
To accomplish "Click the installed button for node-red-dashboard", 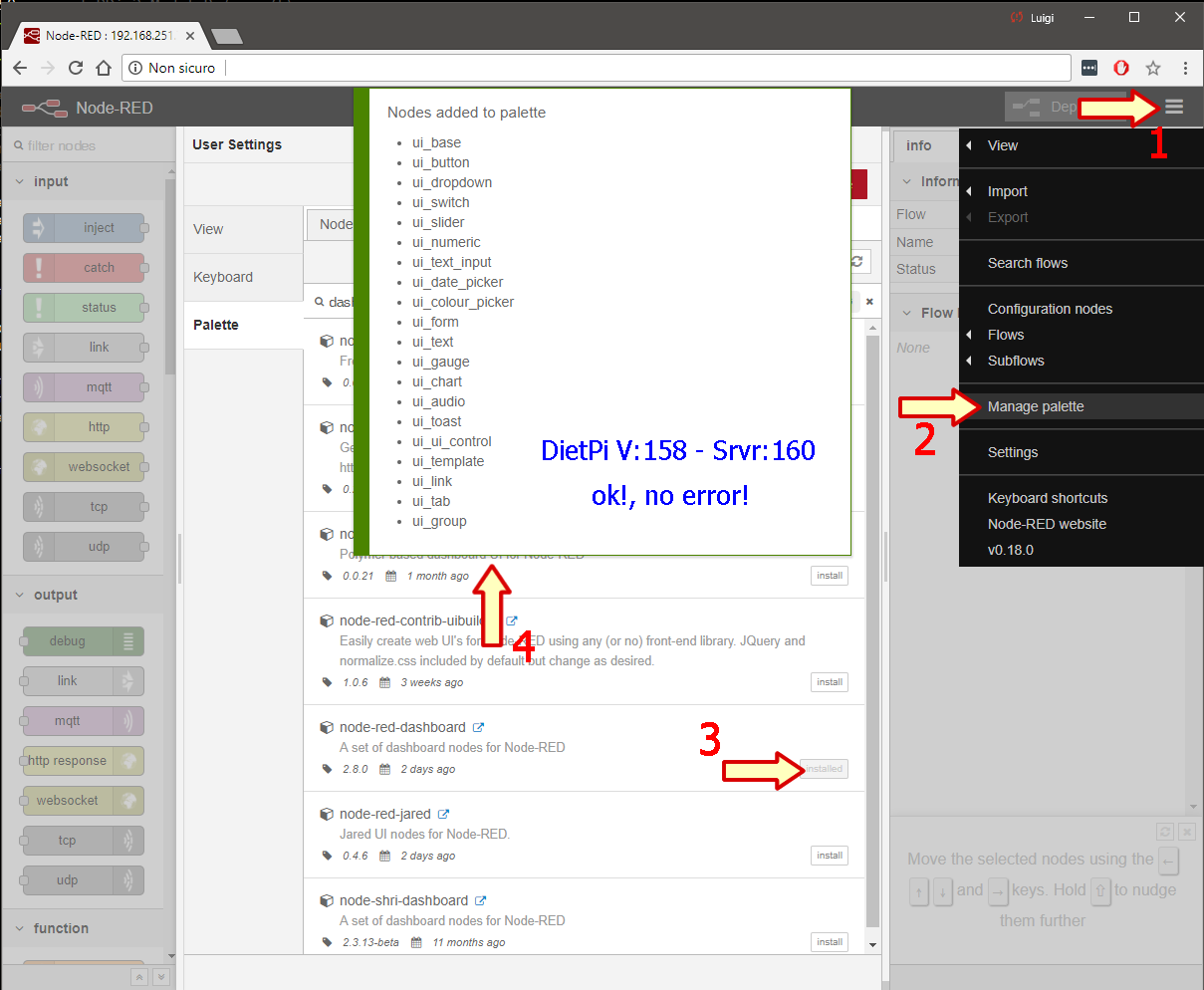I will click(825, 769).
